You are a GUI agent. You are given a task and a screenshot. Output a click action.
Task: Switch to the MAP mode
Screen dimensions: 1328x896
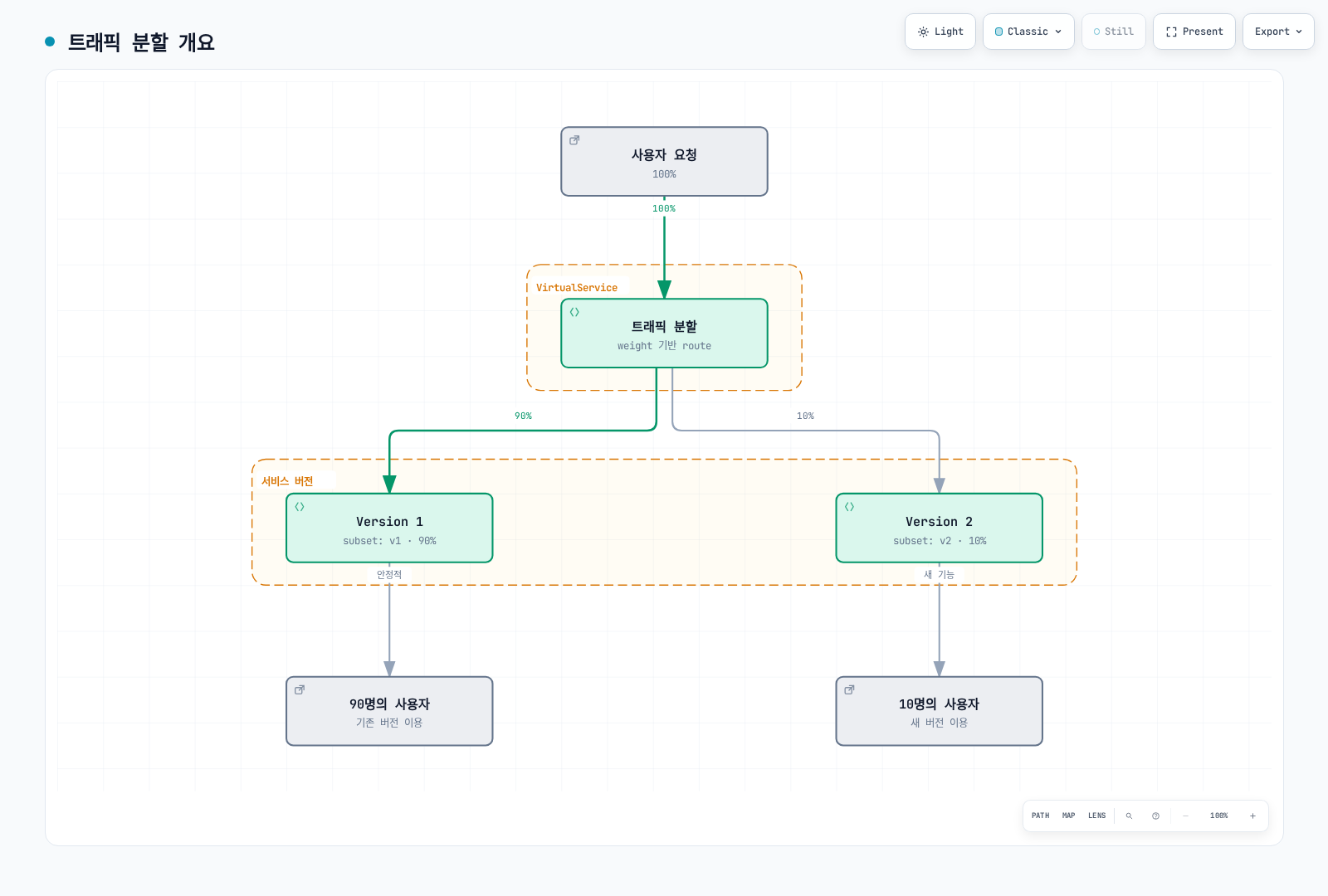1068,816
